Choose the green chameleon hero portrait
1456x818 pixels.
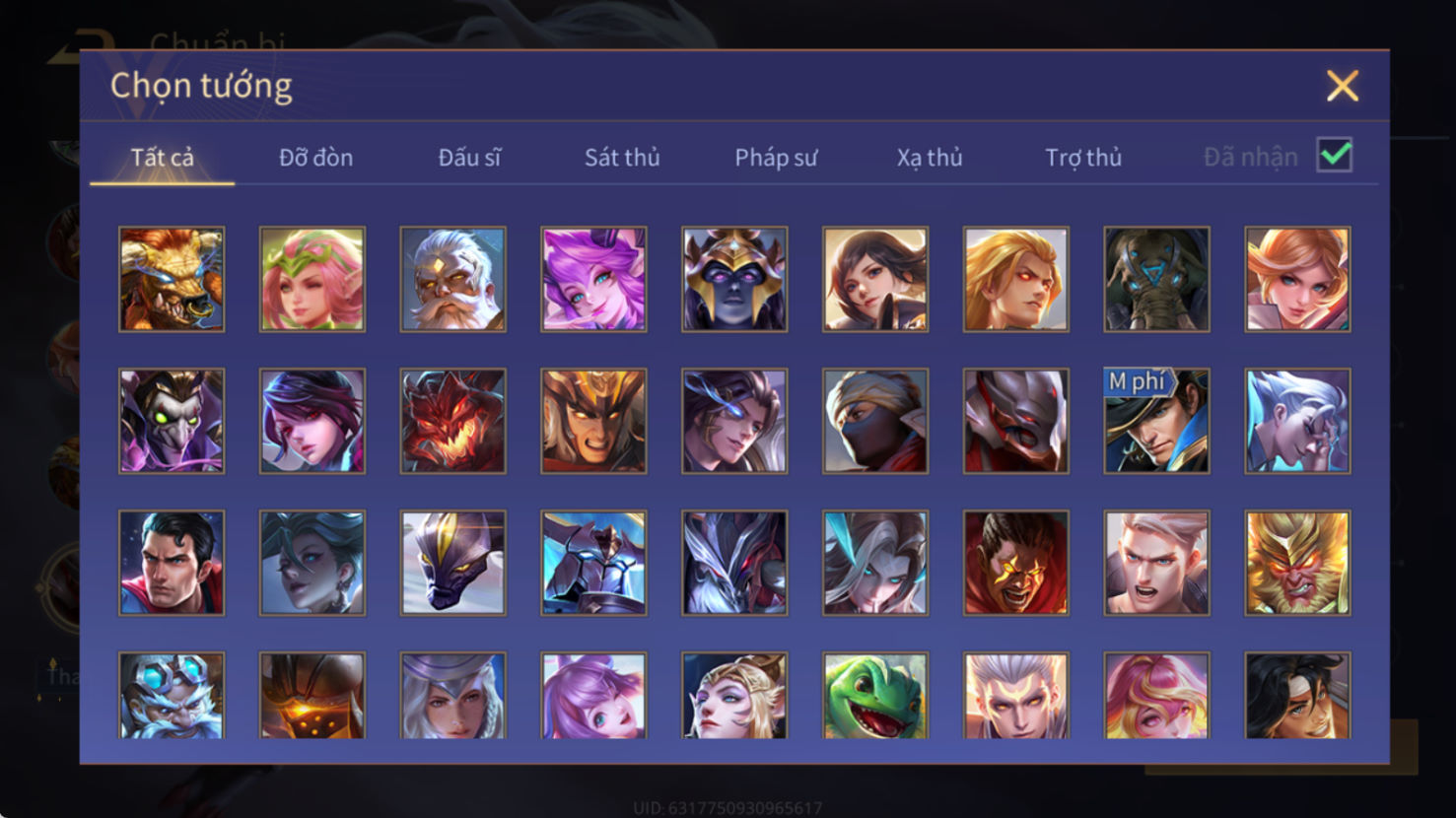875,696
